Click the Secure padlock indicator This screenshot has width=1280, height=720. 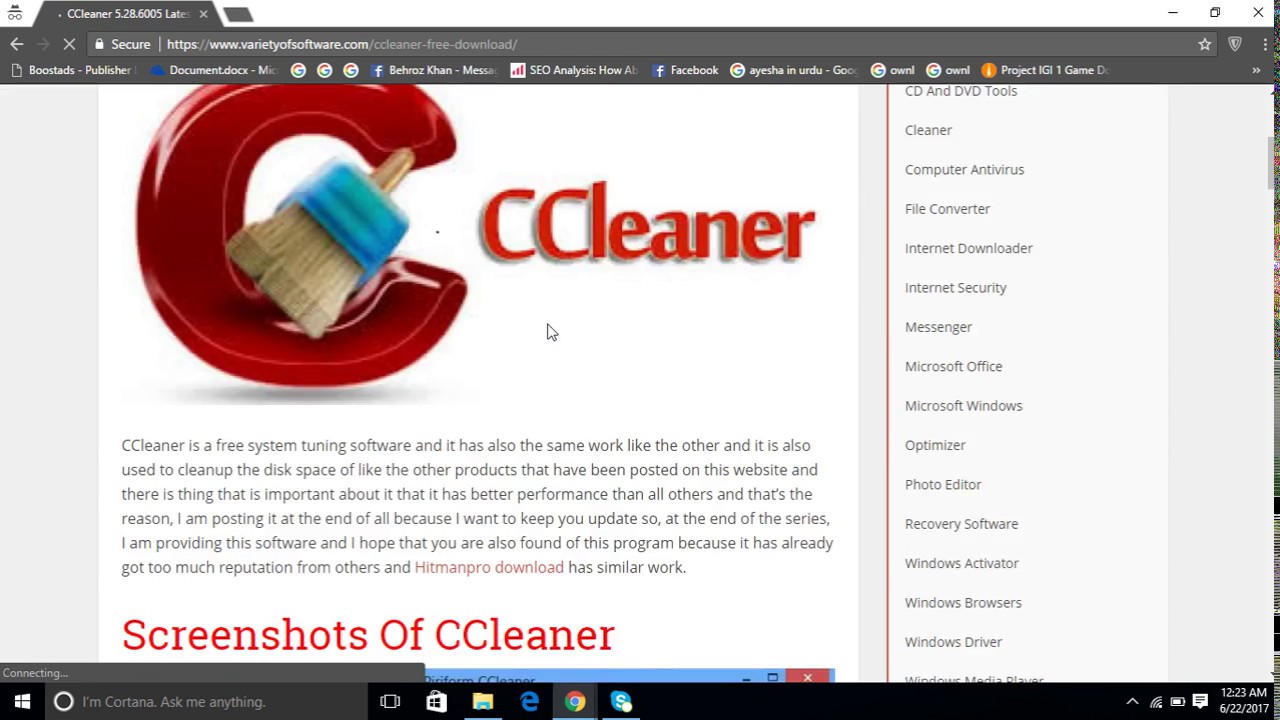(x=122, y=44)
